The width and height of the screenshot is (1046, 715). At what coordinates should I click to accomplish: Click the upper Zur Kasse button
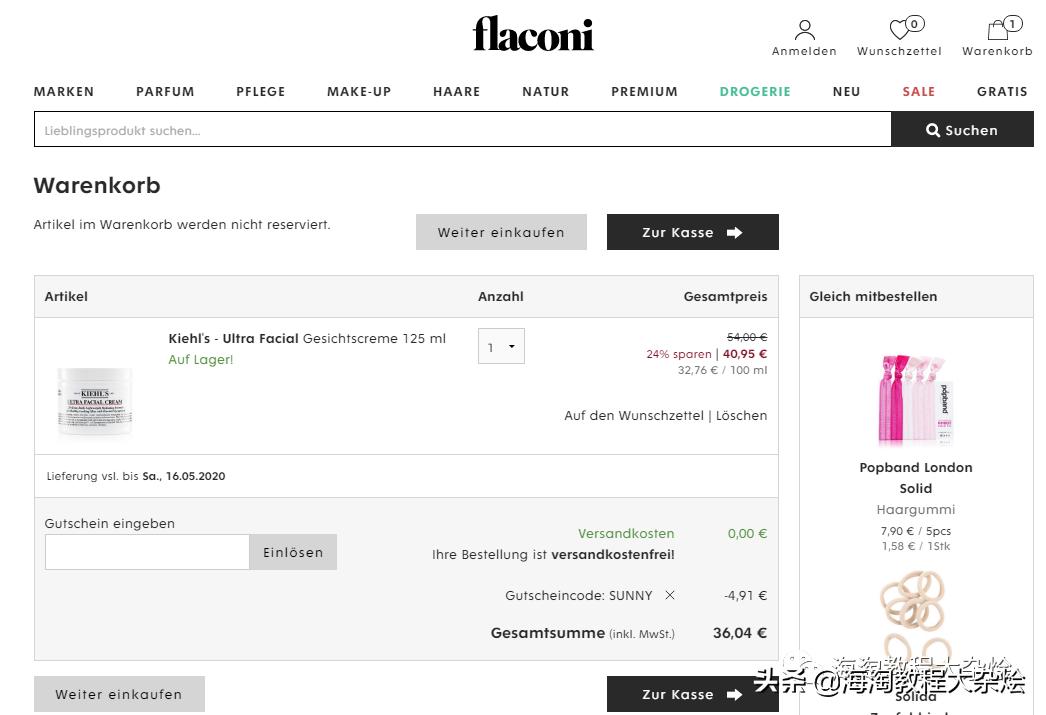coord(692,232)
